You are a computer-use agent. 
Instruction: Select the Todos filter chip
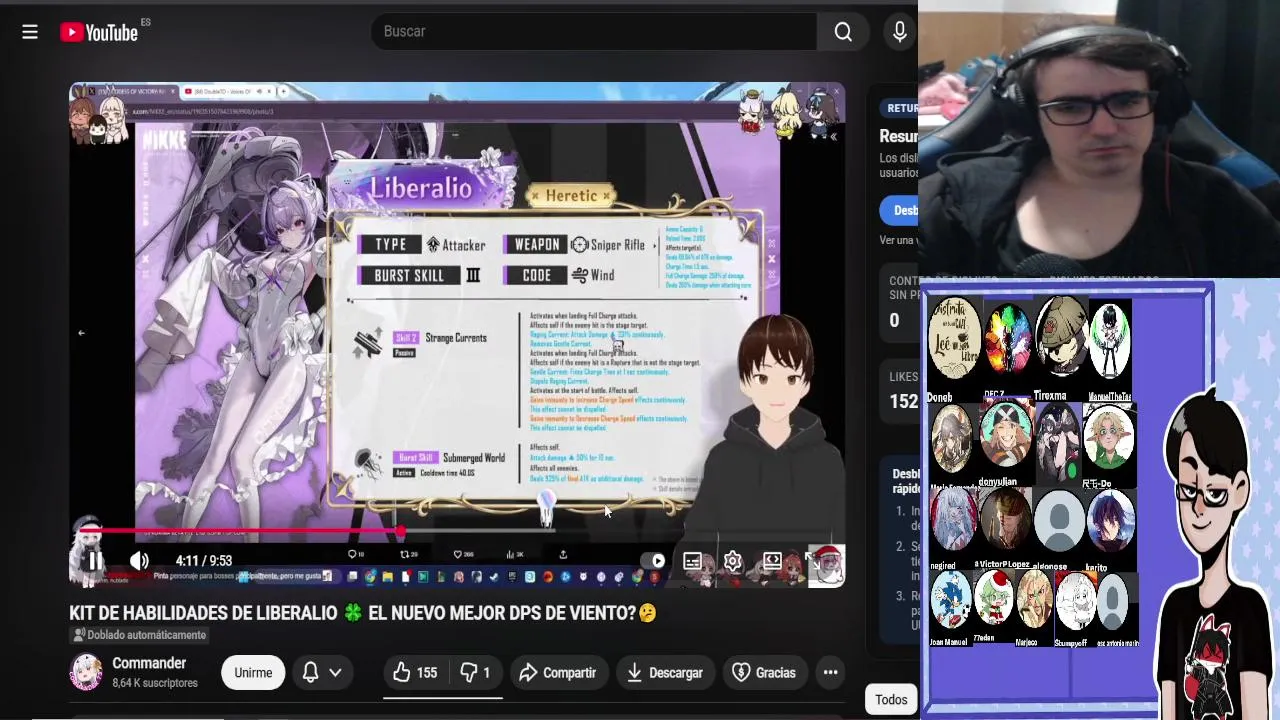click(x=891, y=700)
